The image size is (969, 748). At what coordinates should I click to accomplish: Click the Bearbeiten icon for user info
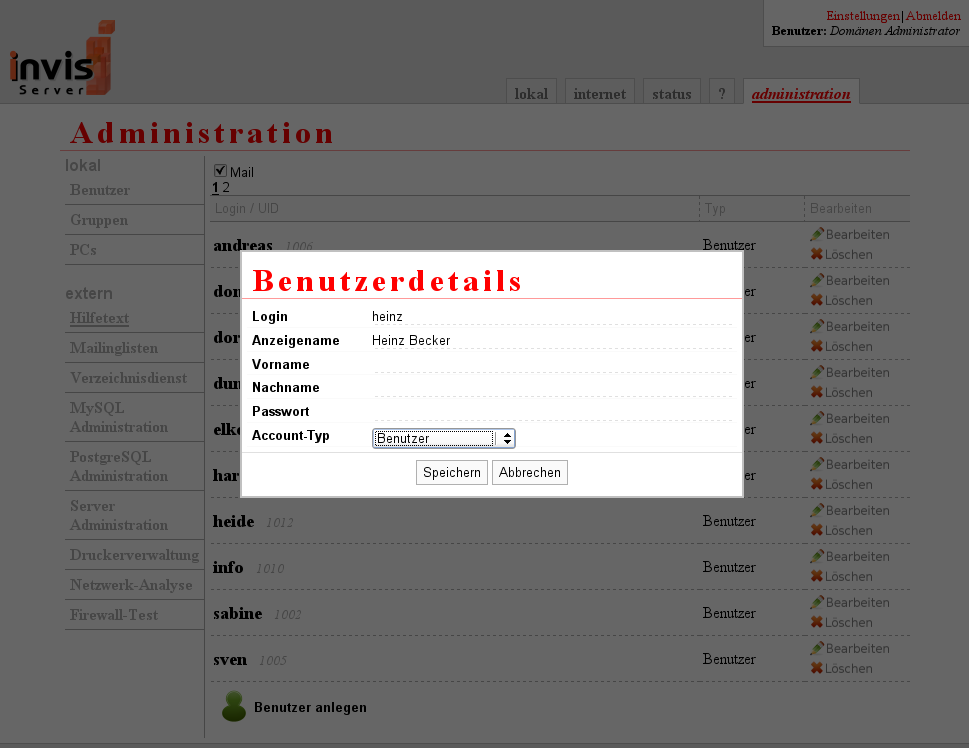pyautogui.click(x=815, y=556)
